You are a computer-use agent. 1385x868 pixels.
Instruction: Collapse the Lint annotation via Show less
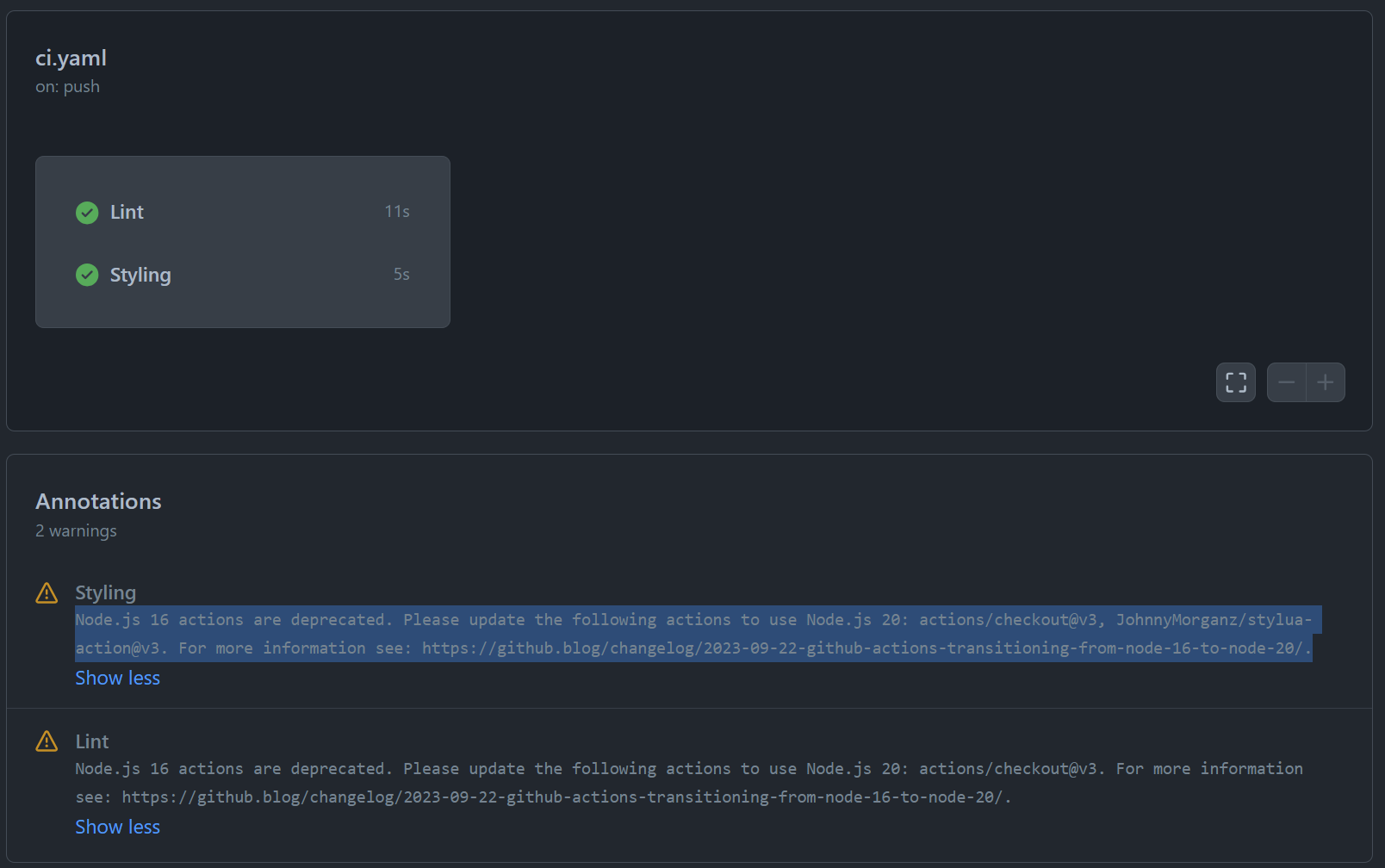point(117,827)
